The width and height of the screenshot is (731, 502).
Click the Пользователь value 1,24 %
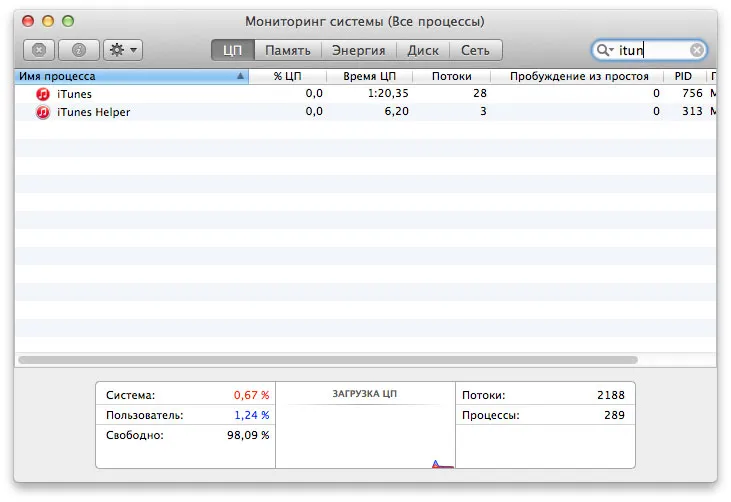coord(252,415)
